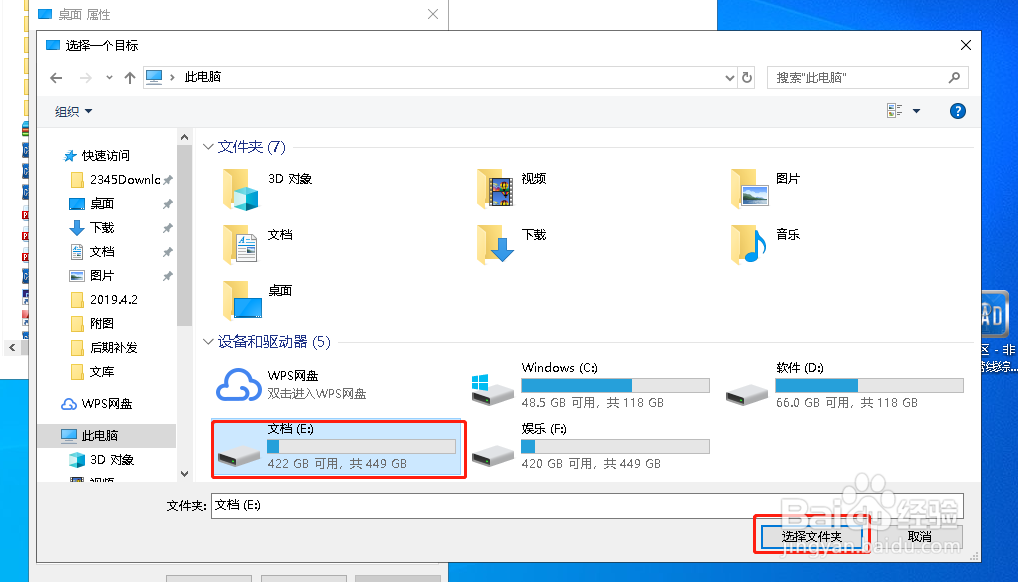Open the 组织 menu
The image size is (1018, 582).
point(73,112)
